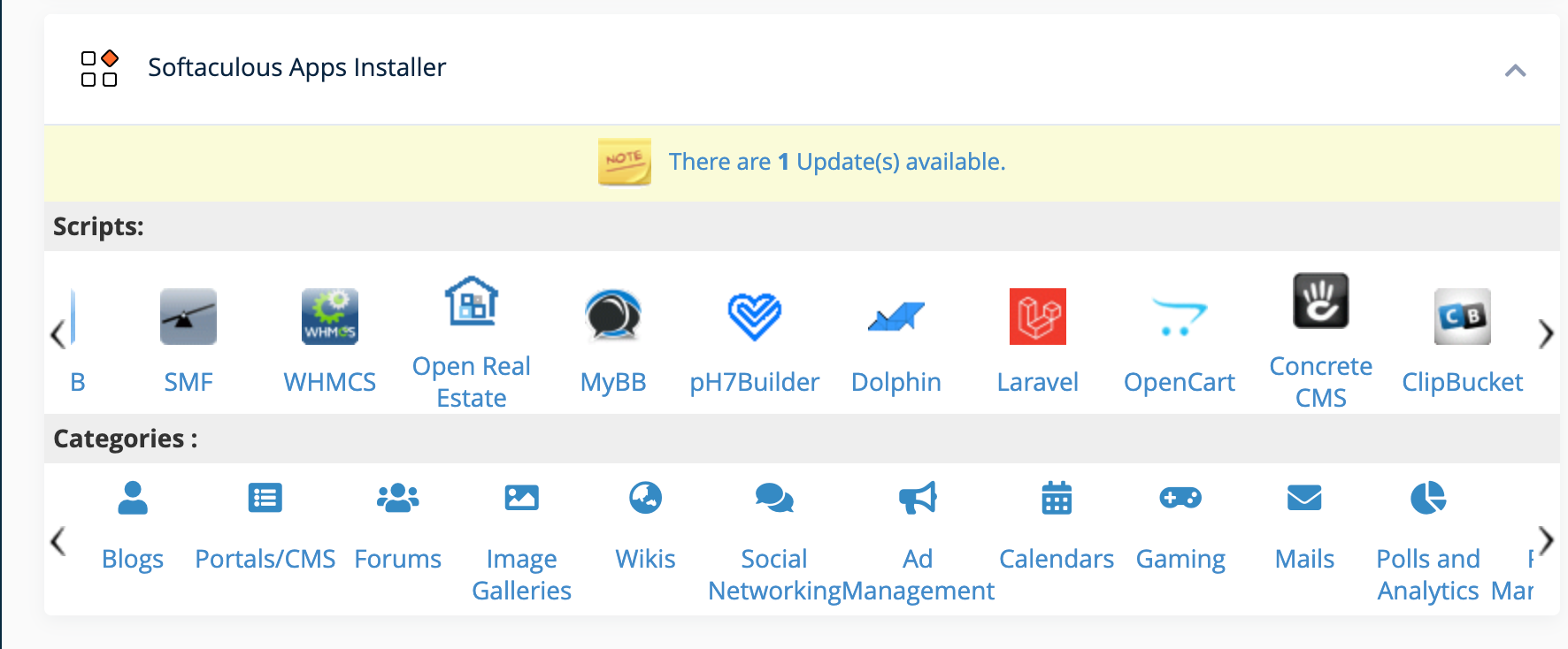Open the Mails envelope icon
The image size is (1568, 649).
click(x=1303, y=500)
